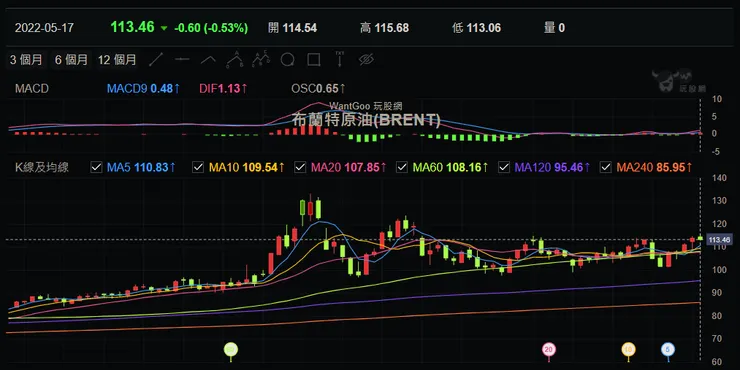Choose the ABC three-point wave tool

tap(235, 59)
